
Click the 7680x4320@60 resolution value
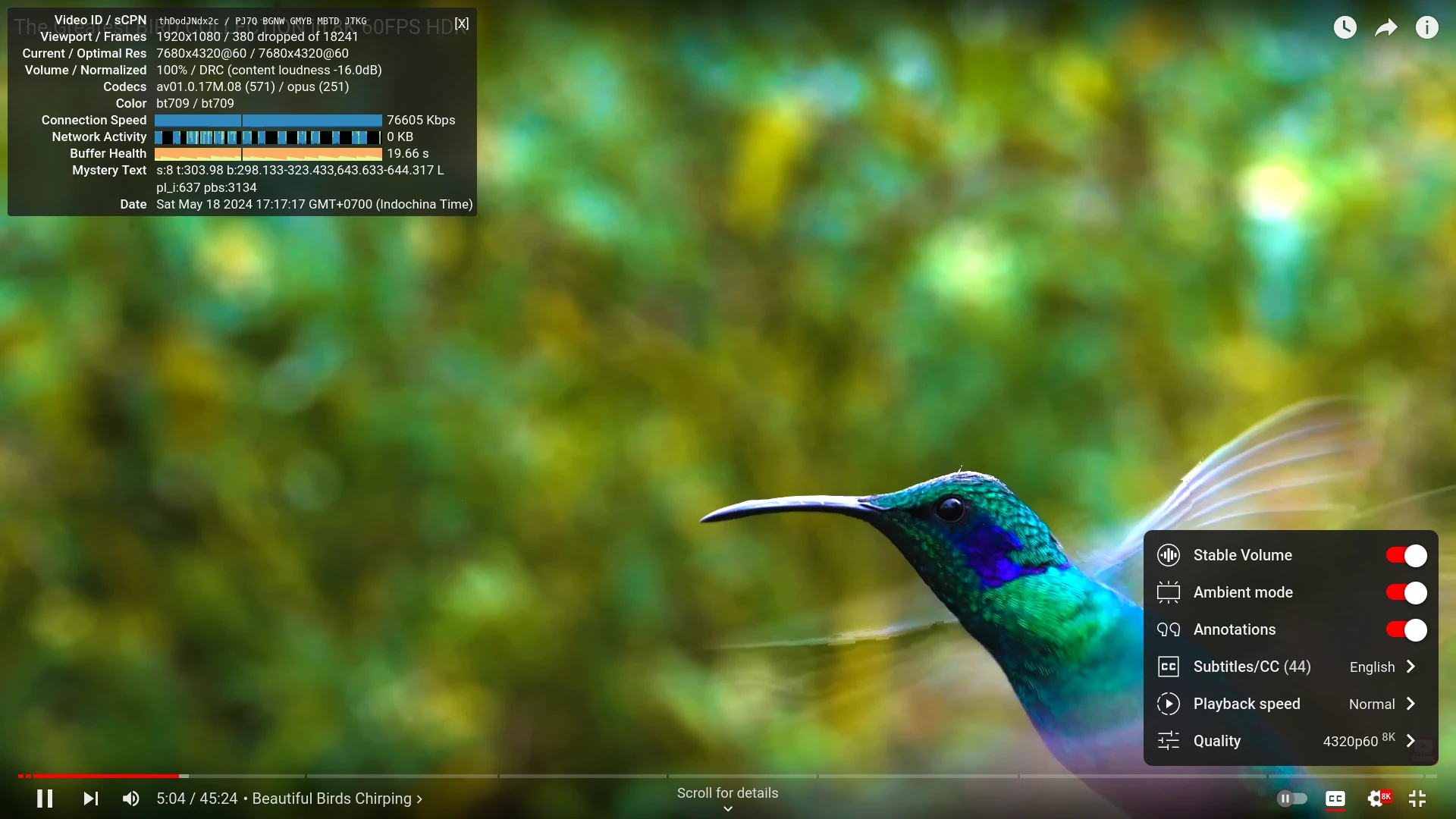[x=253, y=53]
